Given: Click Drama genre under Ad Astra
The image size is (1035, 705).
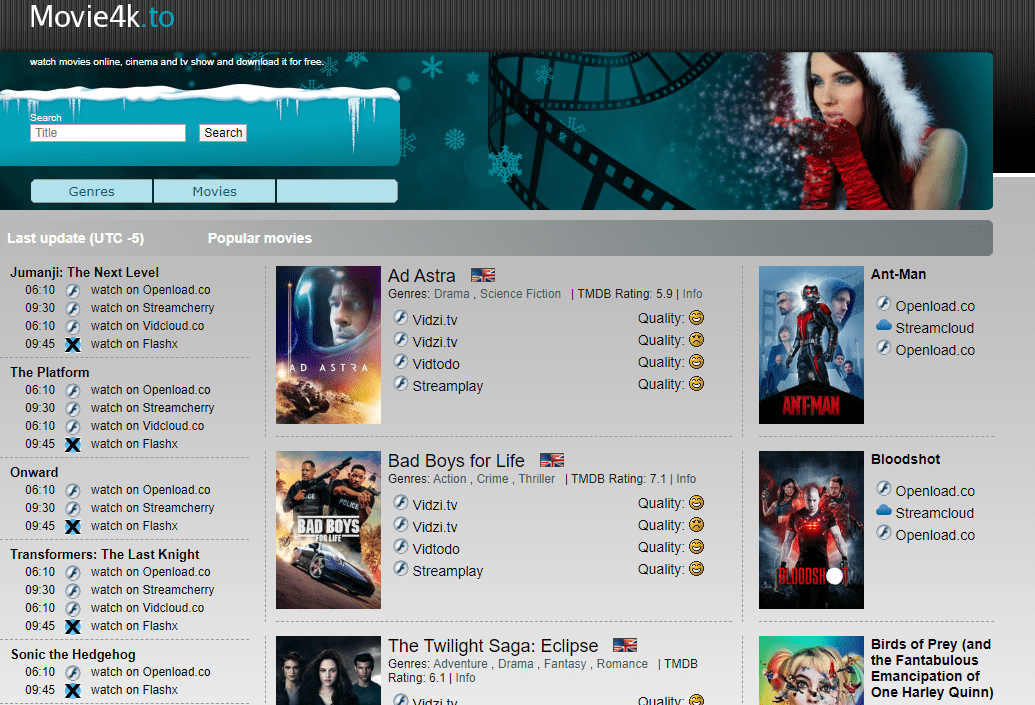Looking at the screenshot, I should 451,294.
